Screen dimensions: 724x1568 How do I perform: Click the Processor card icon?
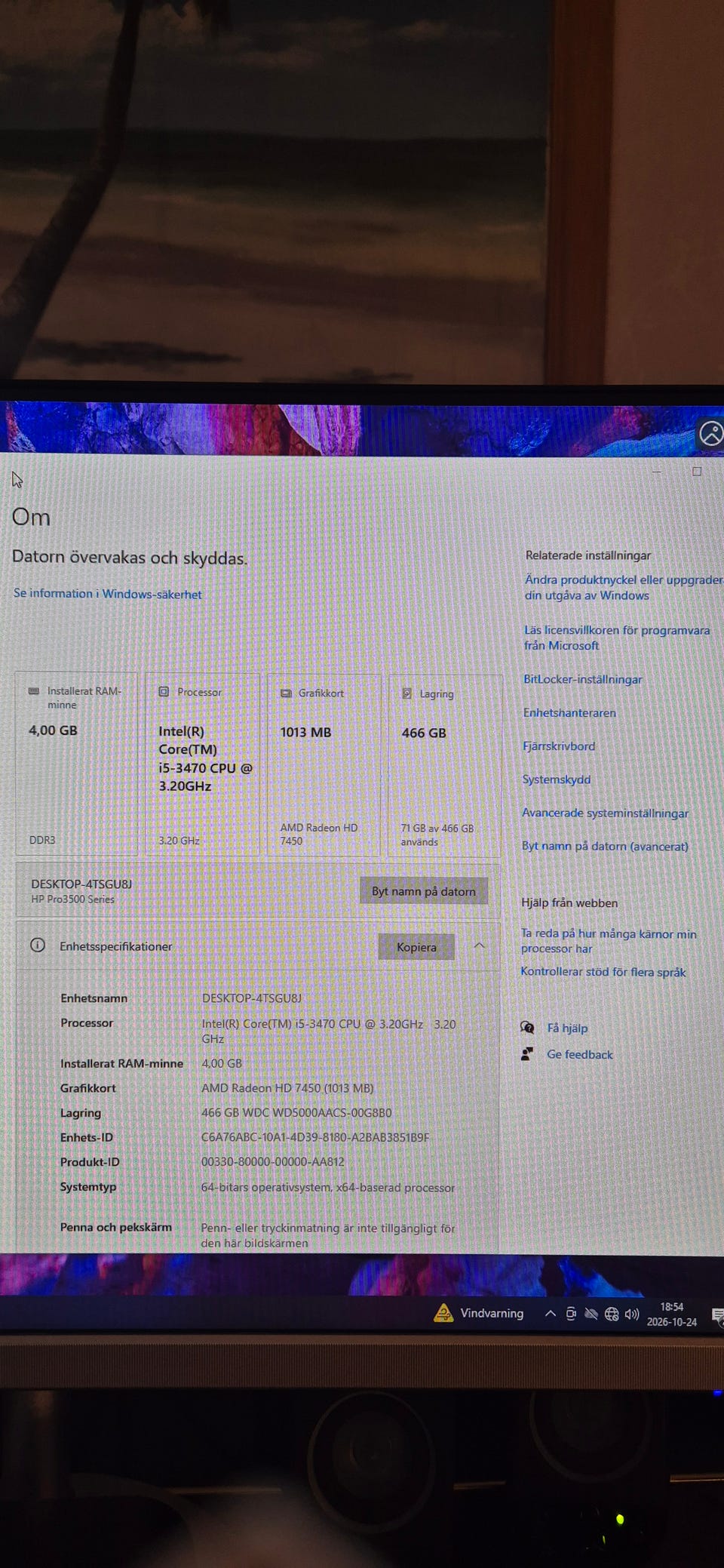click(x=164, y=691)
